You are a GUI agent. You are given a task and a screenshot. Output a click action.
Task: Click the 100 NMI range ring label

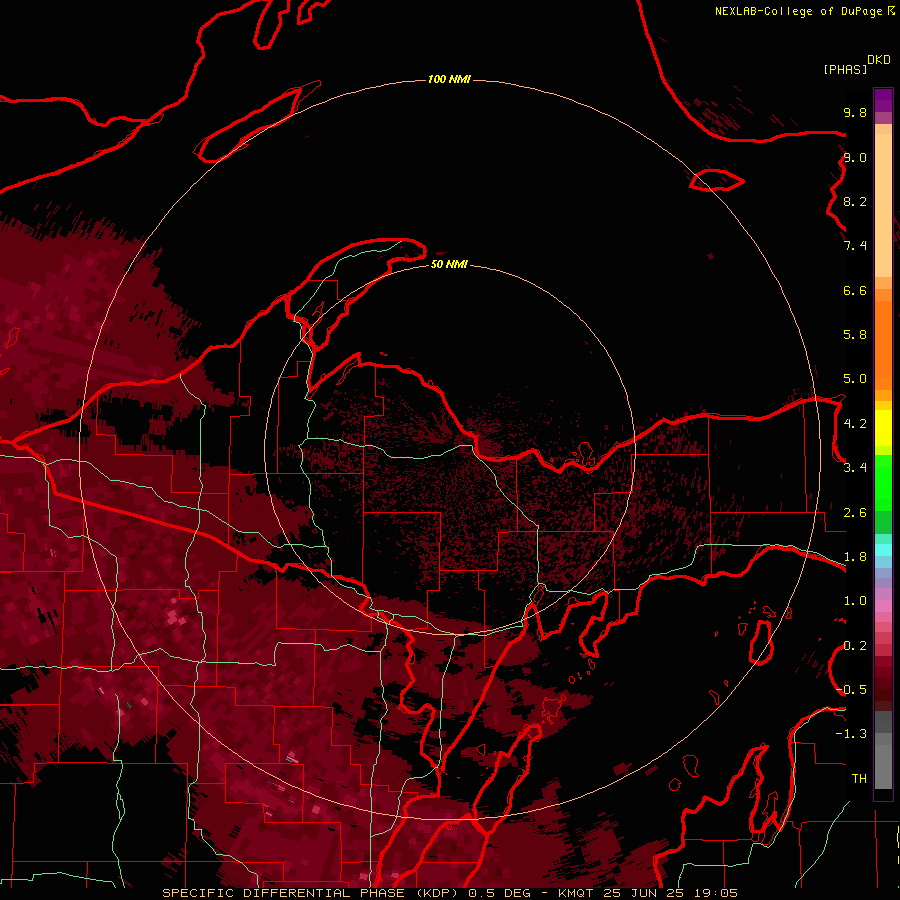449,79
